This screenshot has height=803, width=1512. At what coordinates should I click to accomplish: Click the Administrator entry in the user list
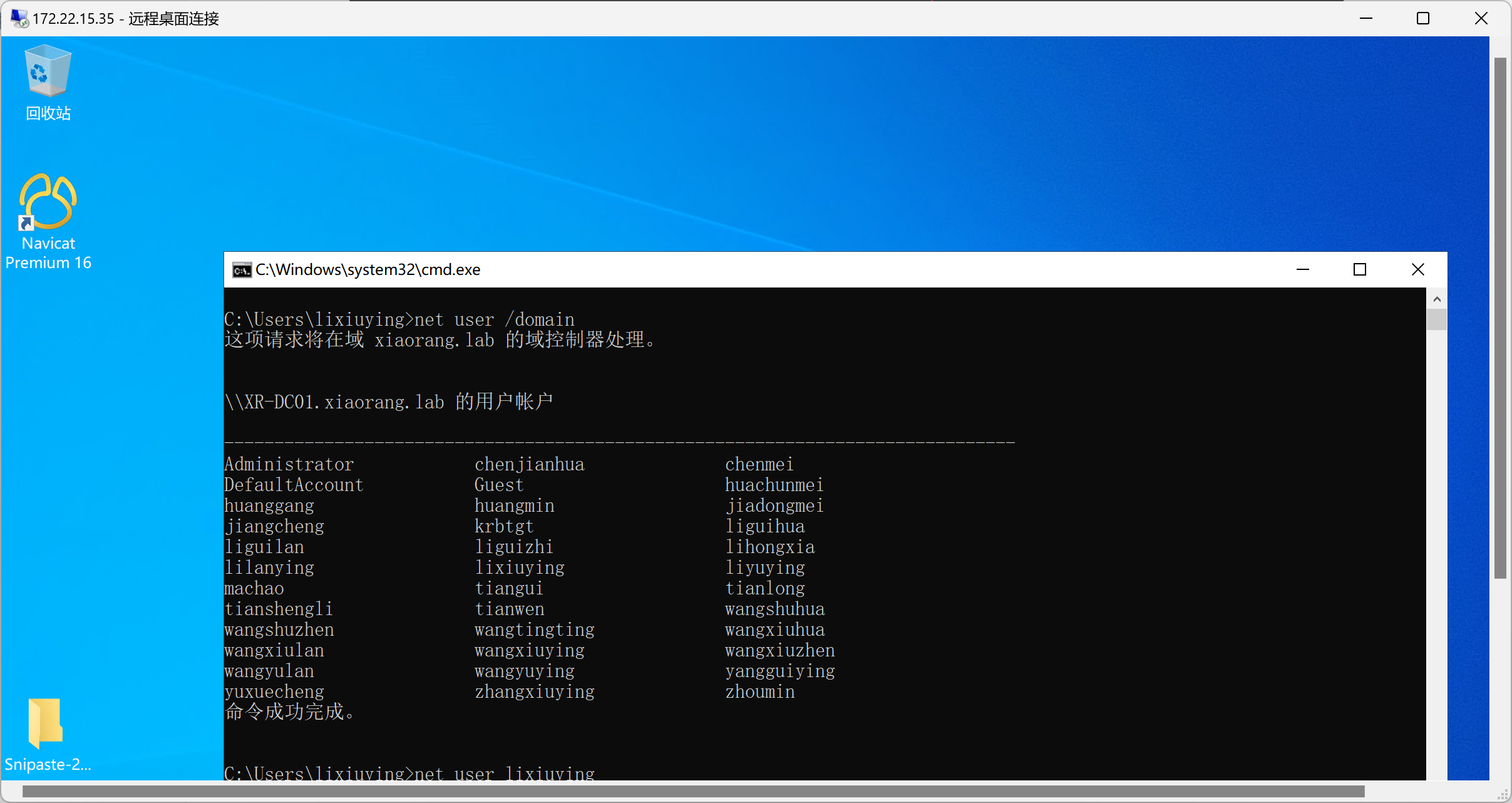point(289,464)
